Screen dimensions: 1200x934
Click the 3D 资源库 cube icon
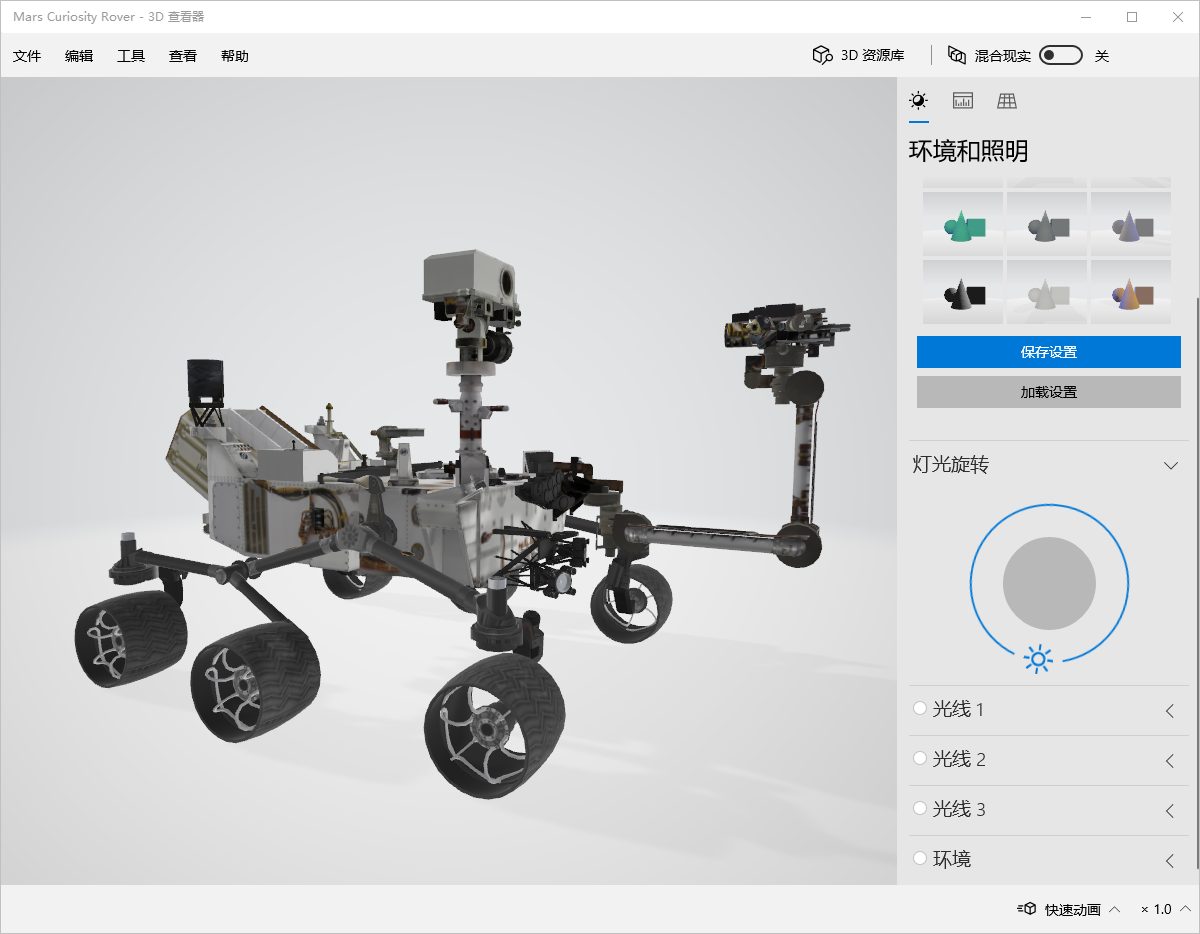(x=822, y=56)
